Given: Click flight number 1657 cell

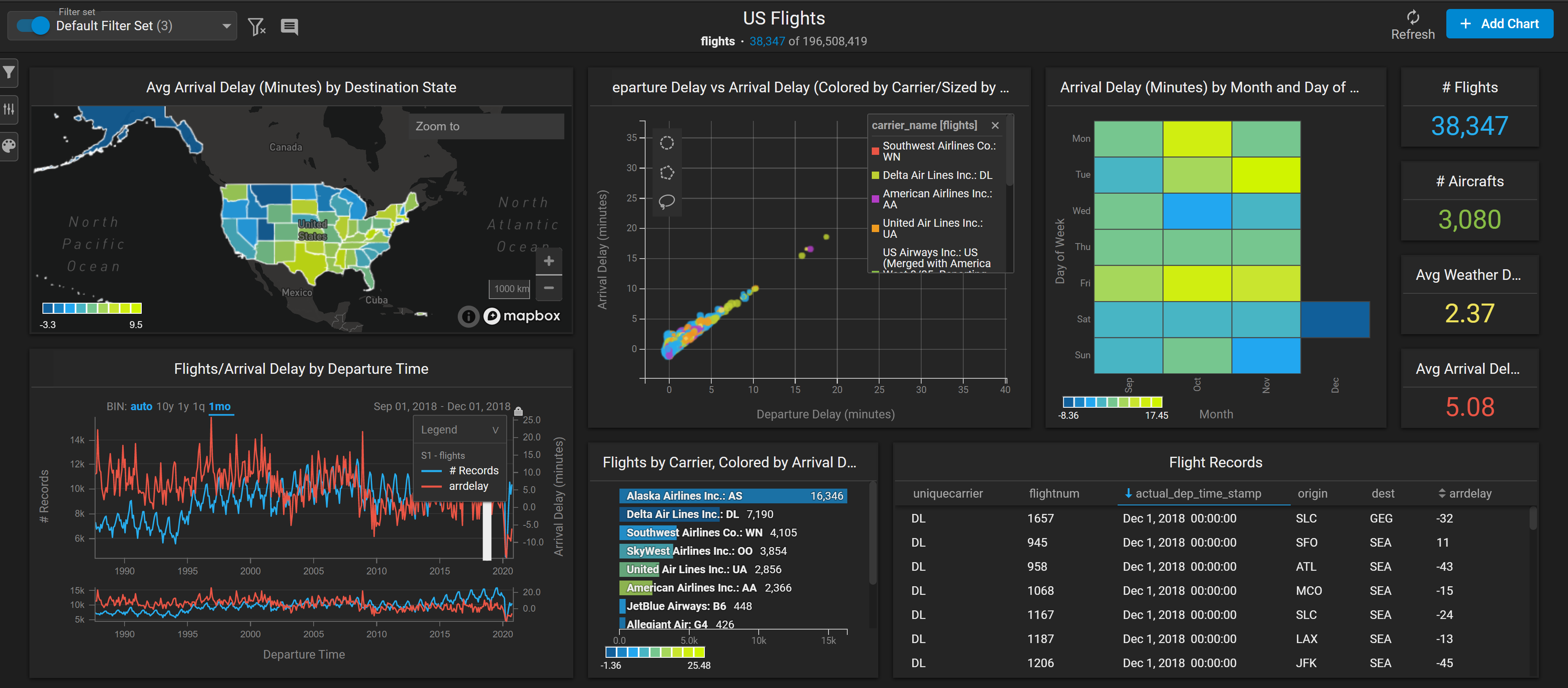Looking at the screenshot, I should coord(1040,519).
